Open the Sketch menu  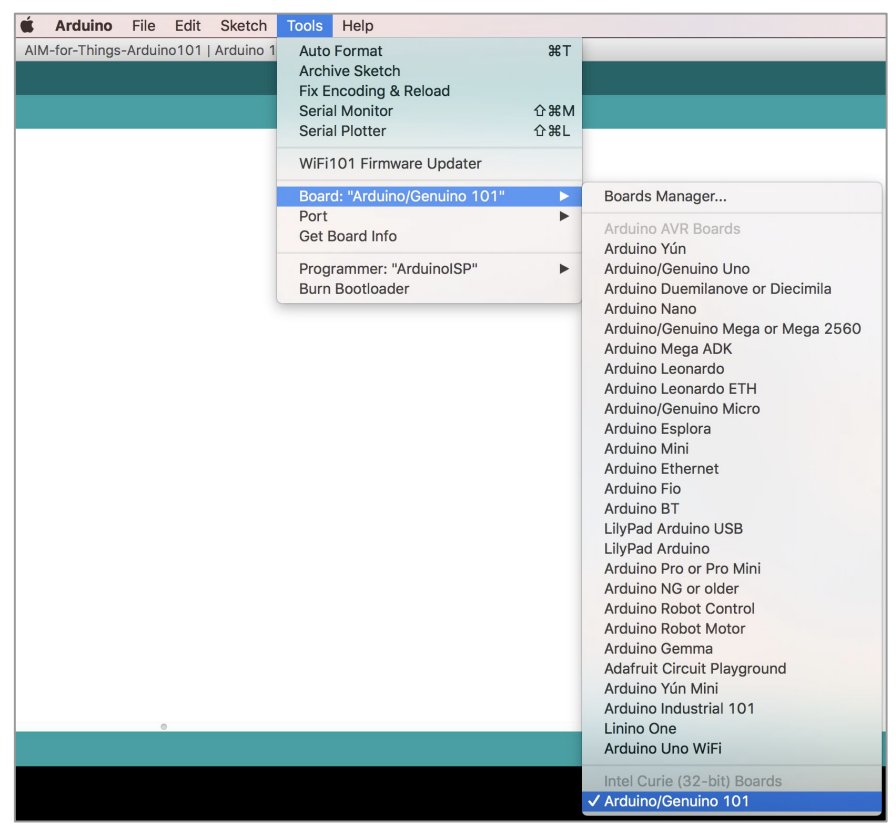tap(243, 26)
